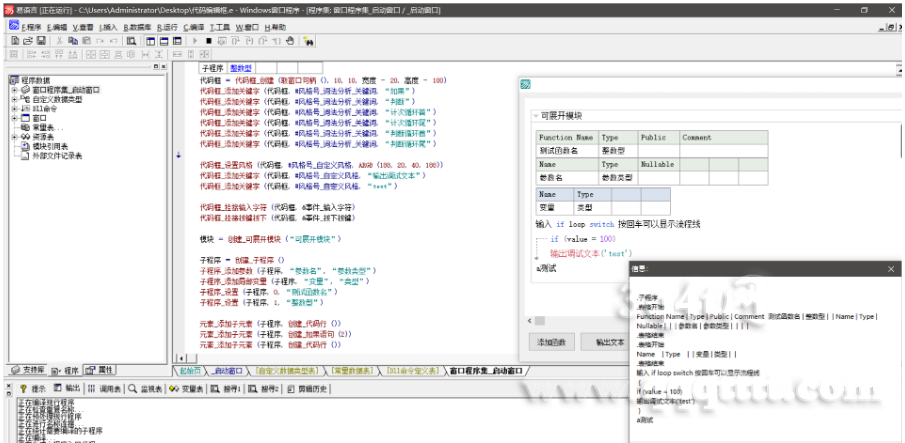Collapse the 可展开模块 section triangle
Viewport: 905px width, 443px height.
coord(535,115)
